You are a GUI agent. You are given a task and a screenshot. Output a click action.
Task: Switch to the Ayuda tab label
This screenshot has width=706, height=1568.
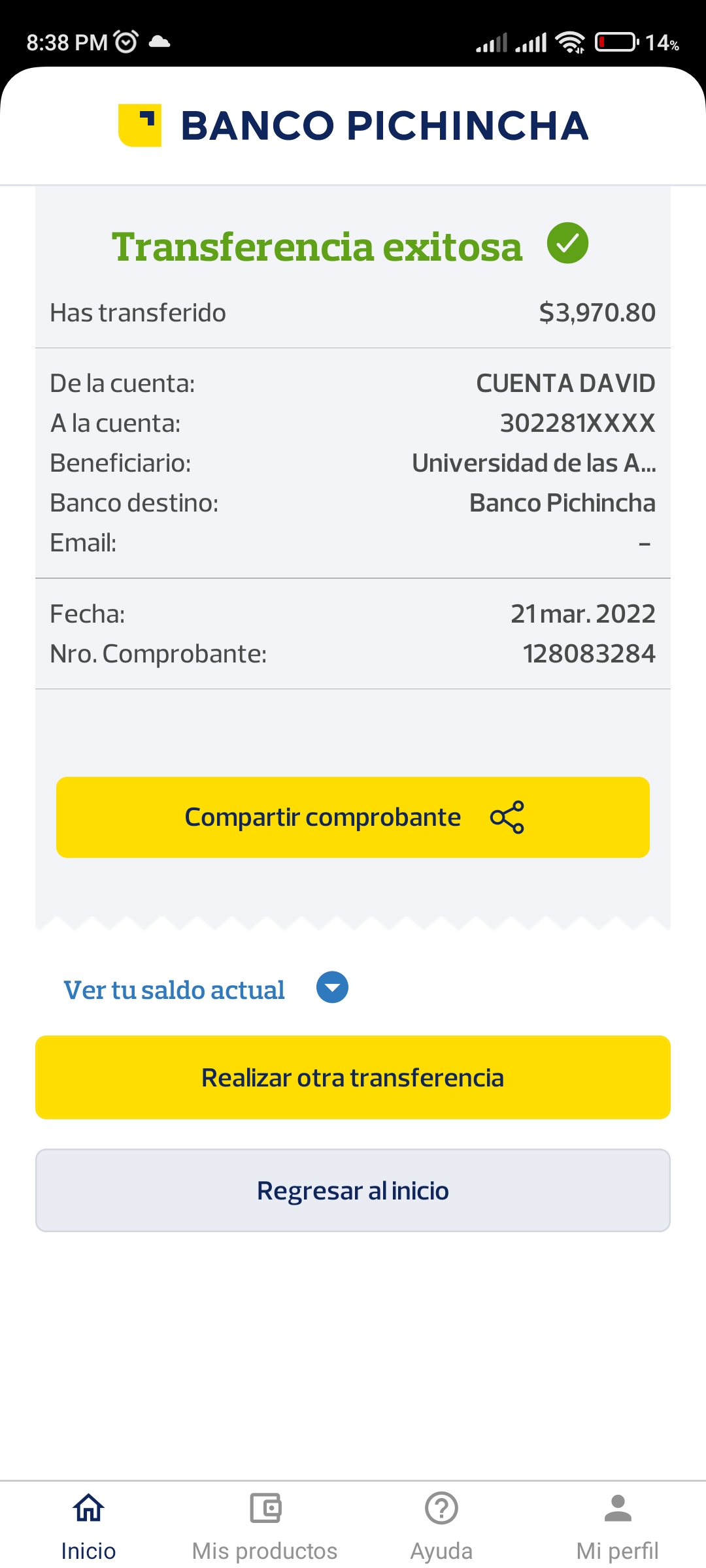441,1551
